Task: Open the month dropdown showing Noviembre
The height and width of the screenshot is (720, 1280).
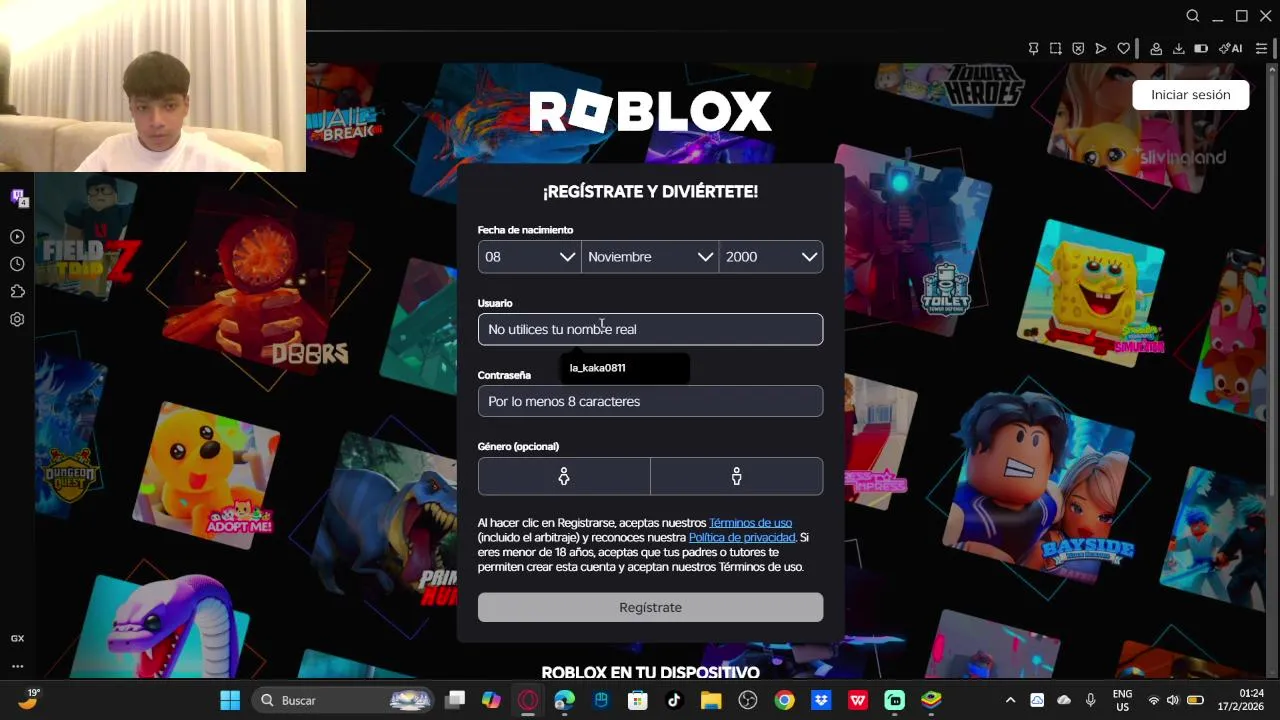Action: [x=650, y=257]
